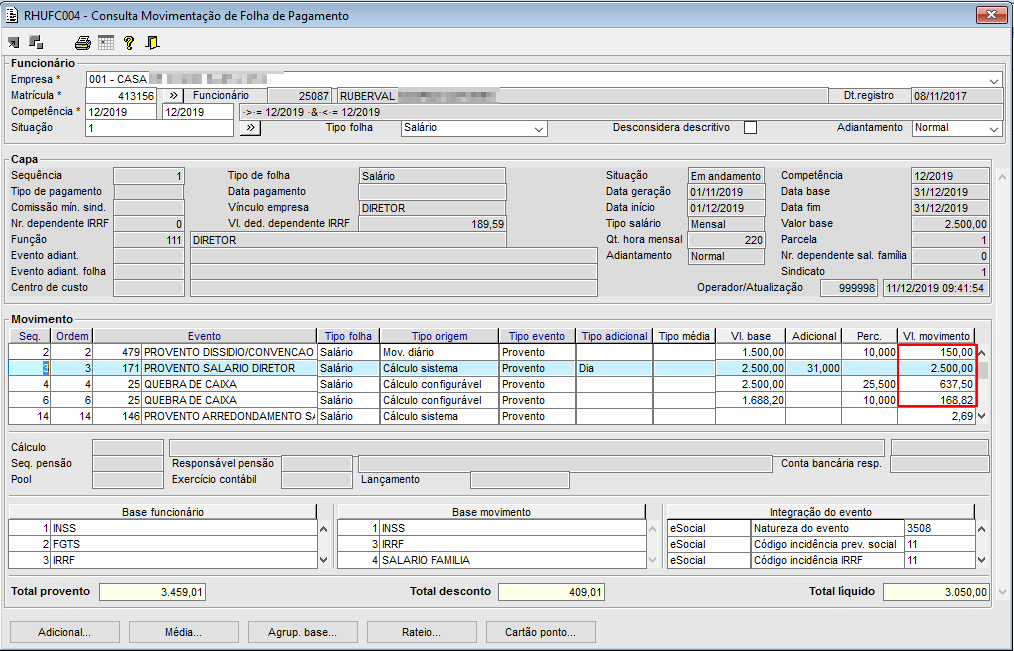Image resolution: width=1014 pixels, height=651 pixels.
Task: Open the Agrup. base... button
Action: tap(302, 632)
